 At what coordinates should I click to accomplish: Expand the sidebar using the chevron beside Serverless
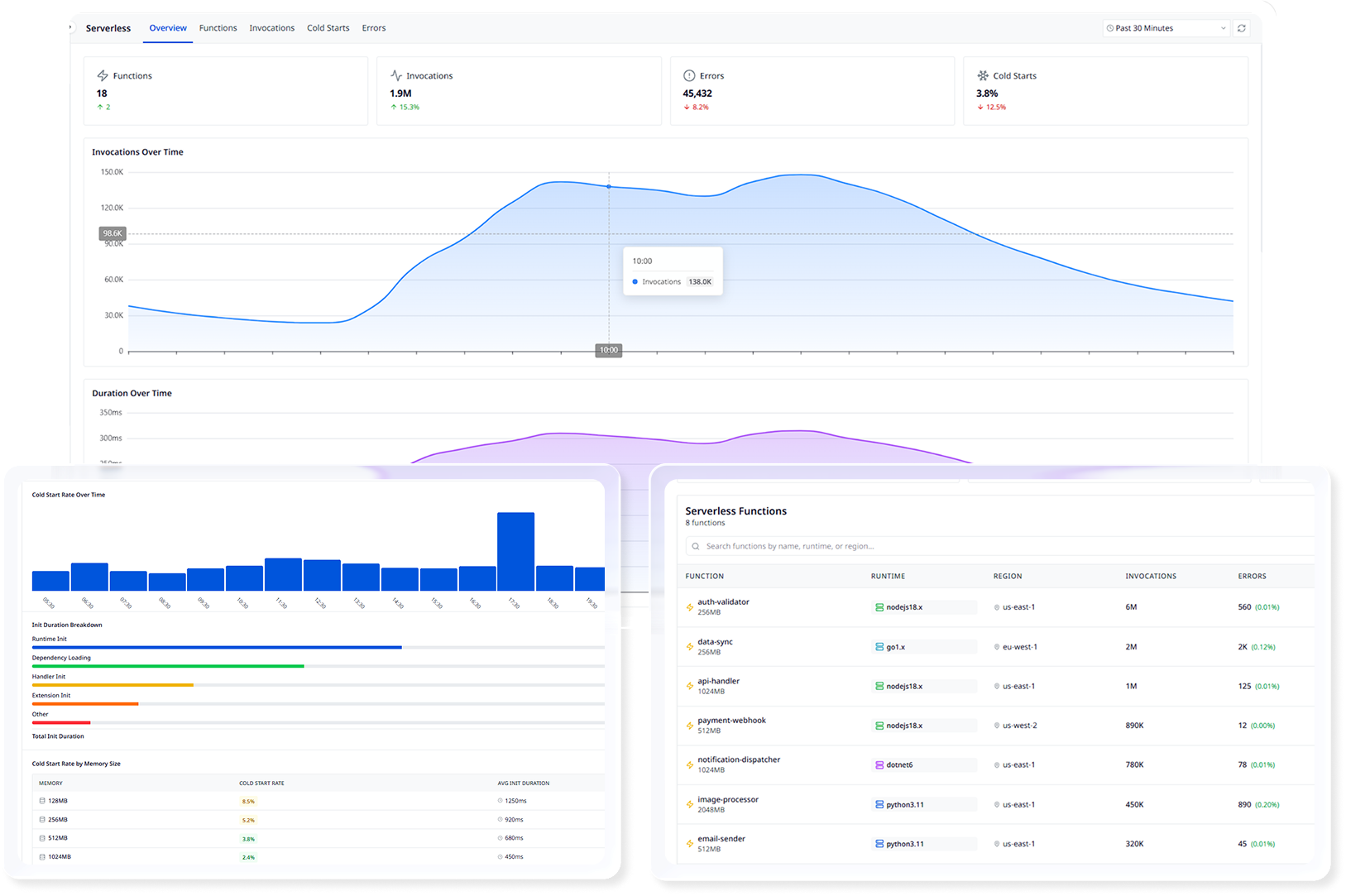(x=71, y=27)
